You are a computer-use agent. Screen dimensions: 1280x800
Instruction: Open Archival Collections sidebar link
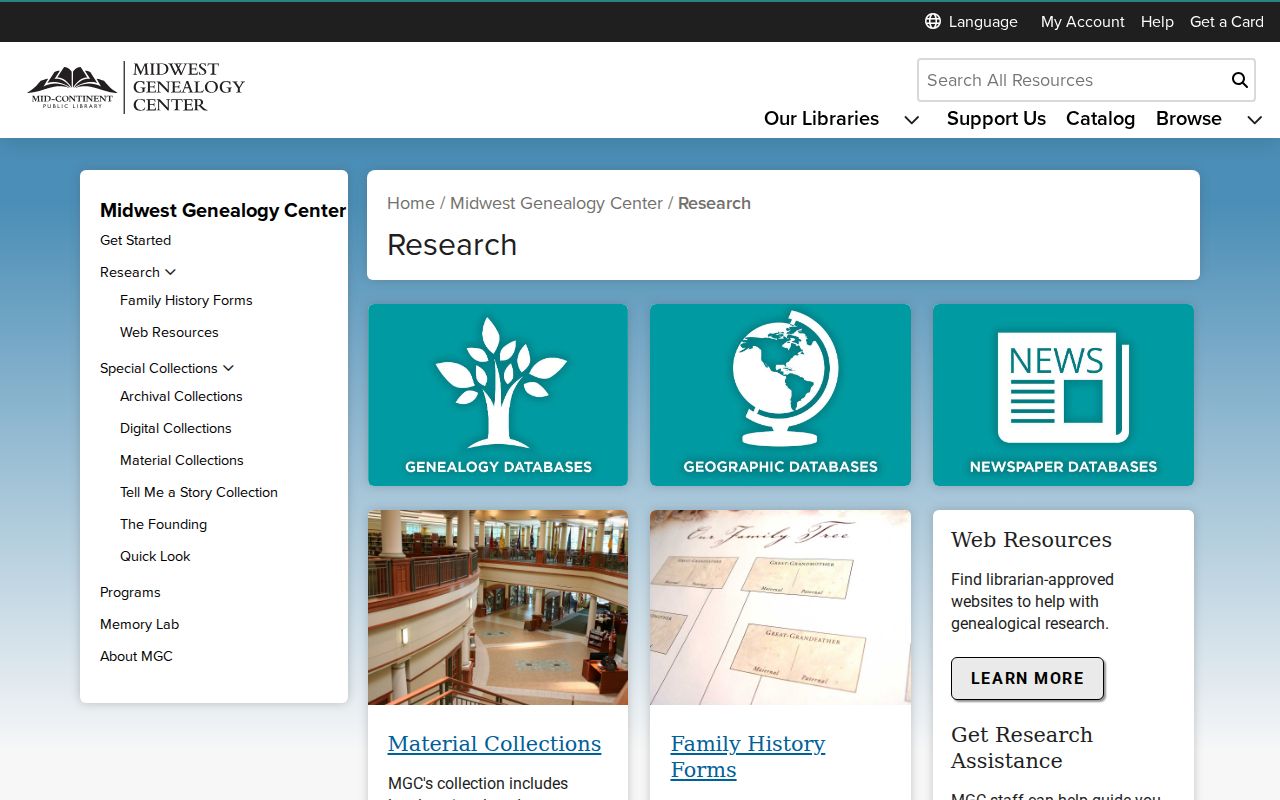(x=181, y=396)
